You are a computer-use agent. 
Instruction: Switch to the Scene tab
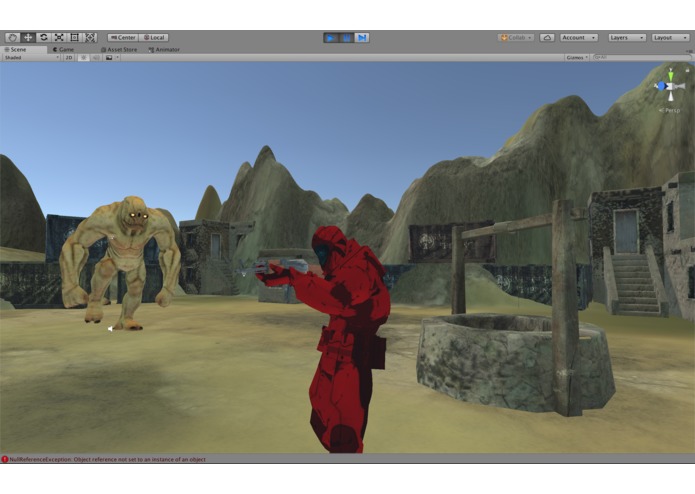point(23,50)
